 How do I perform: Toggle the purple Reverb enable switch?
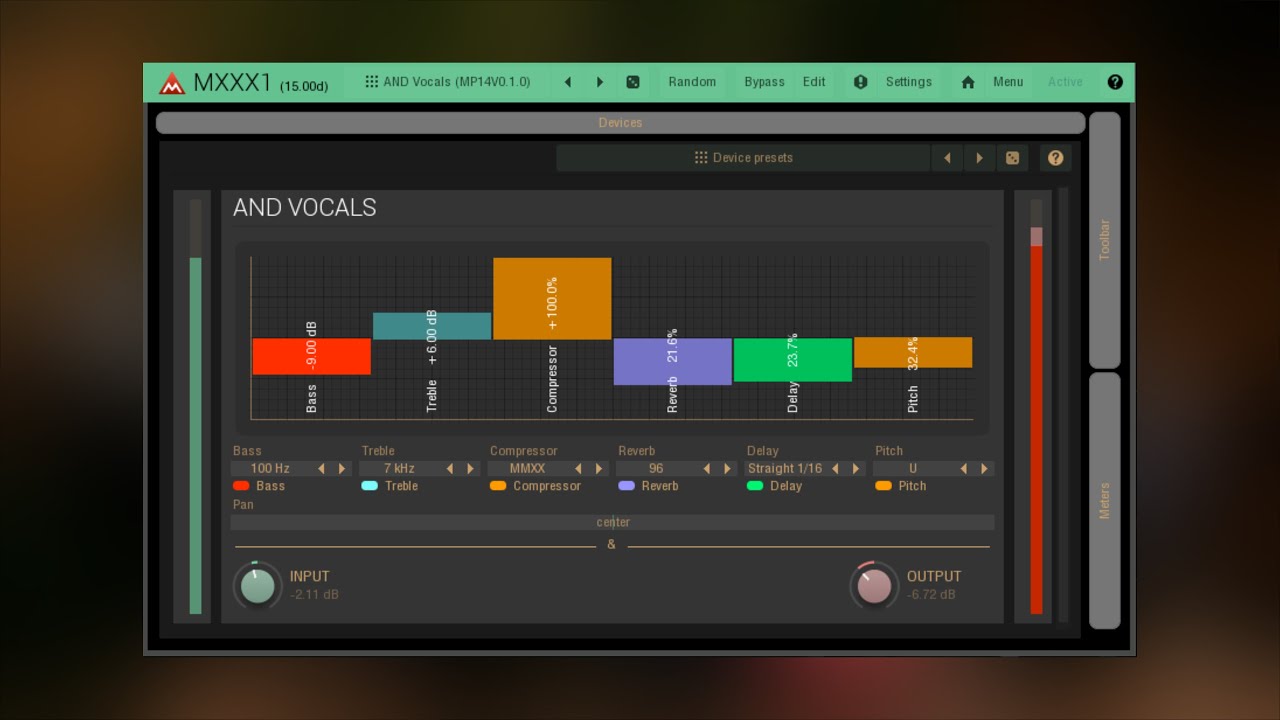pyautogui.click(x=627, y=486)
